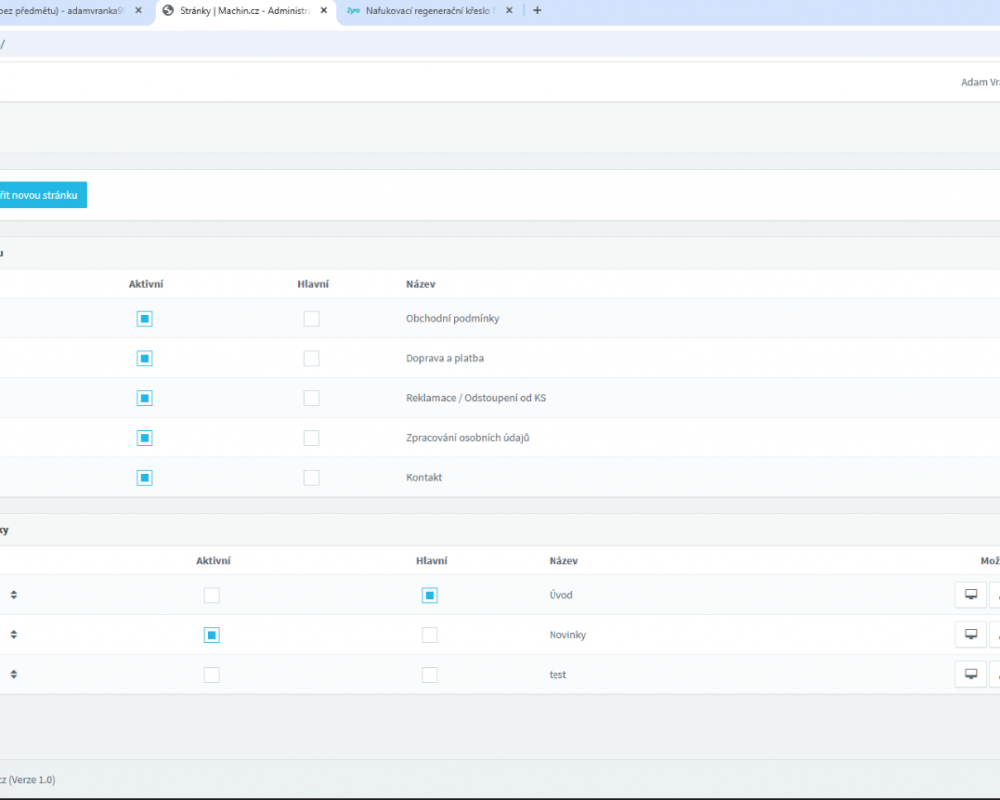Switch to Stránky | Machin.cz Administrace tab
Viewport: 1000px width, 800px height.
pyautogui.click(x=246, y=11)
